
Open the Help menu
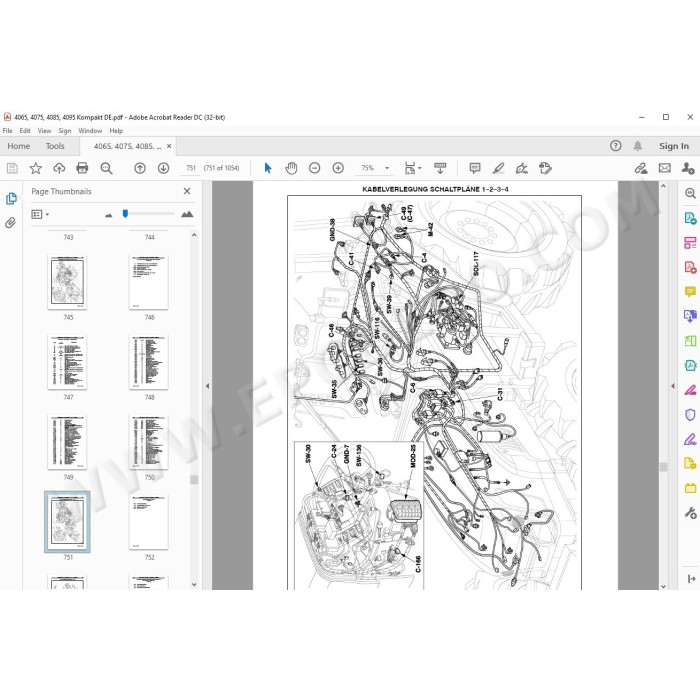click(116, 131)
